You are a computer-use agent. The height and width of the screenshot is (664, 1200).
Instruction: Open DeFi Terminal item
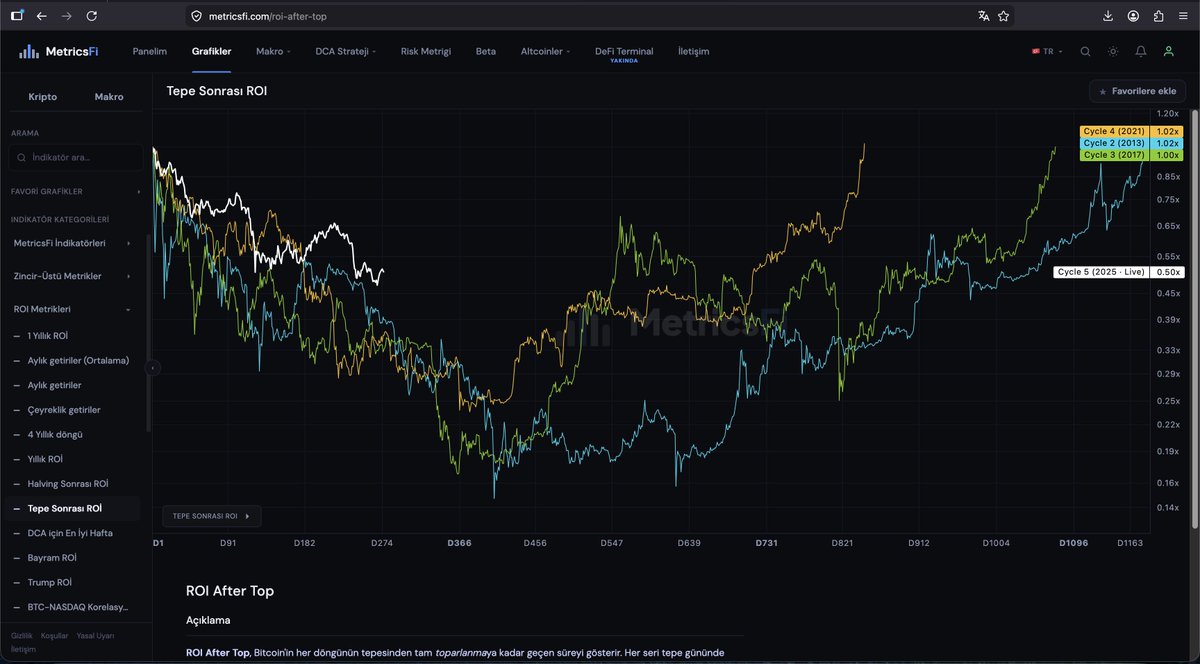click(624, 51)
